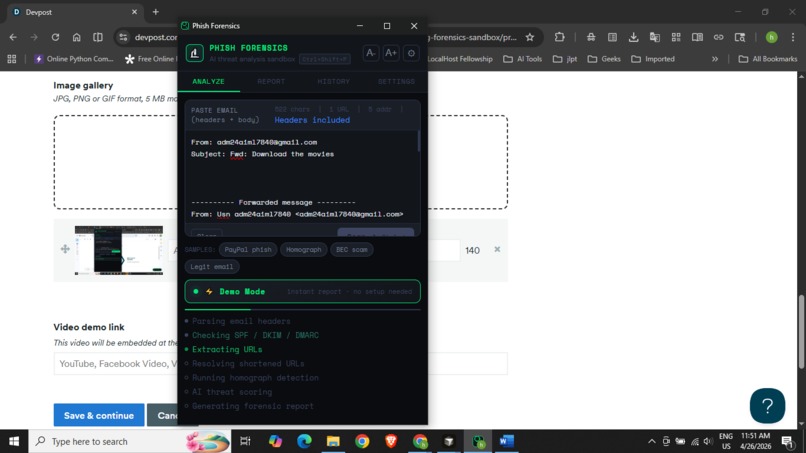Open the bookmarks bar apps grid icon

point(12,59)
